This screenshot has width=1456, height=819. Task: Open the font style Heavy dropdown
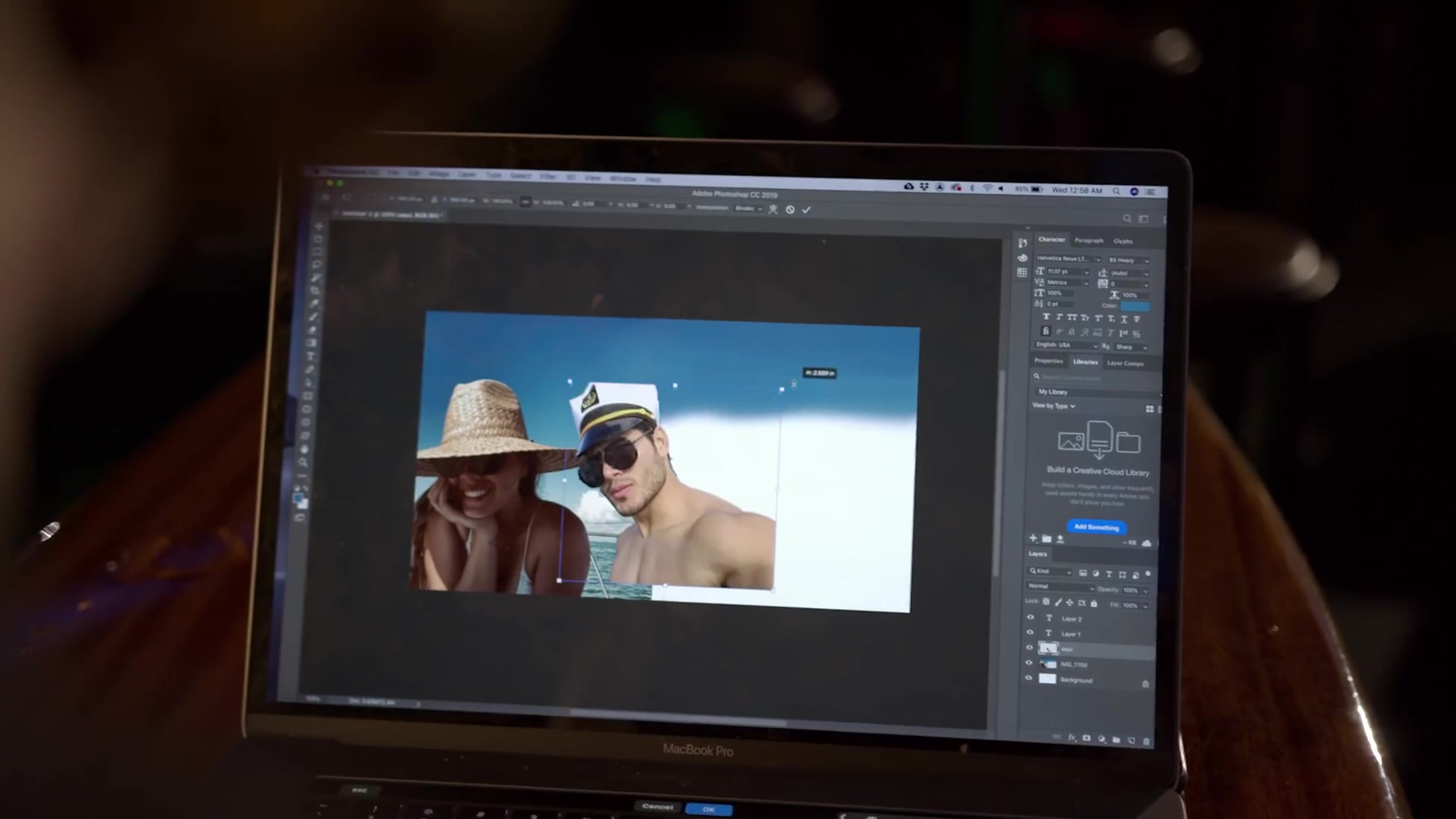[x=1128, y=261]
